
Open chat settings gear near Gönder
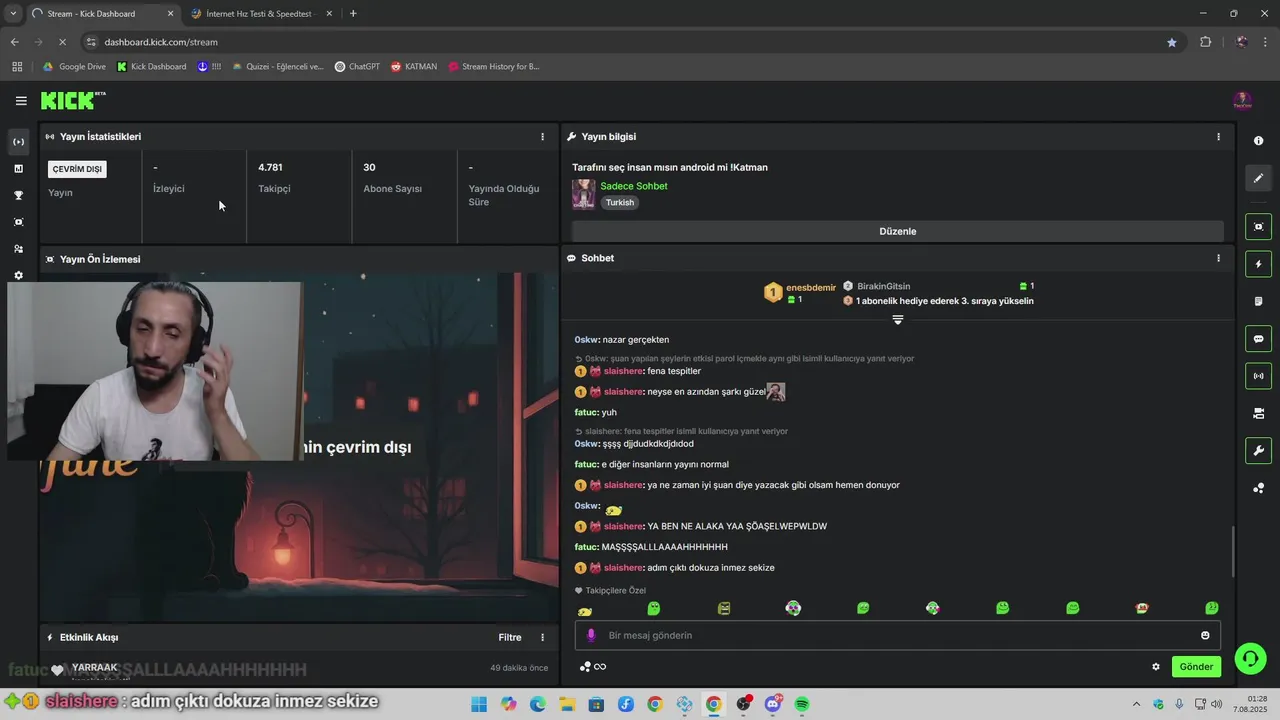click(x=1156, y=667)
